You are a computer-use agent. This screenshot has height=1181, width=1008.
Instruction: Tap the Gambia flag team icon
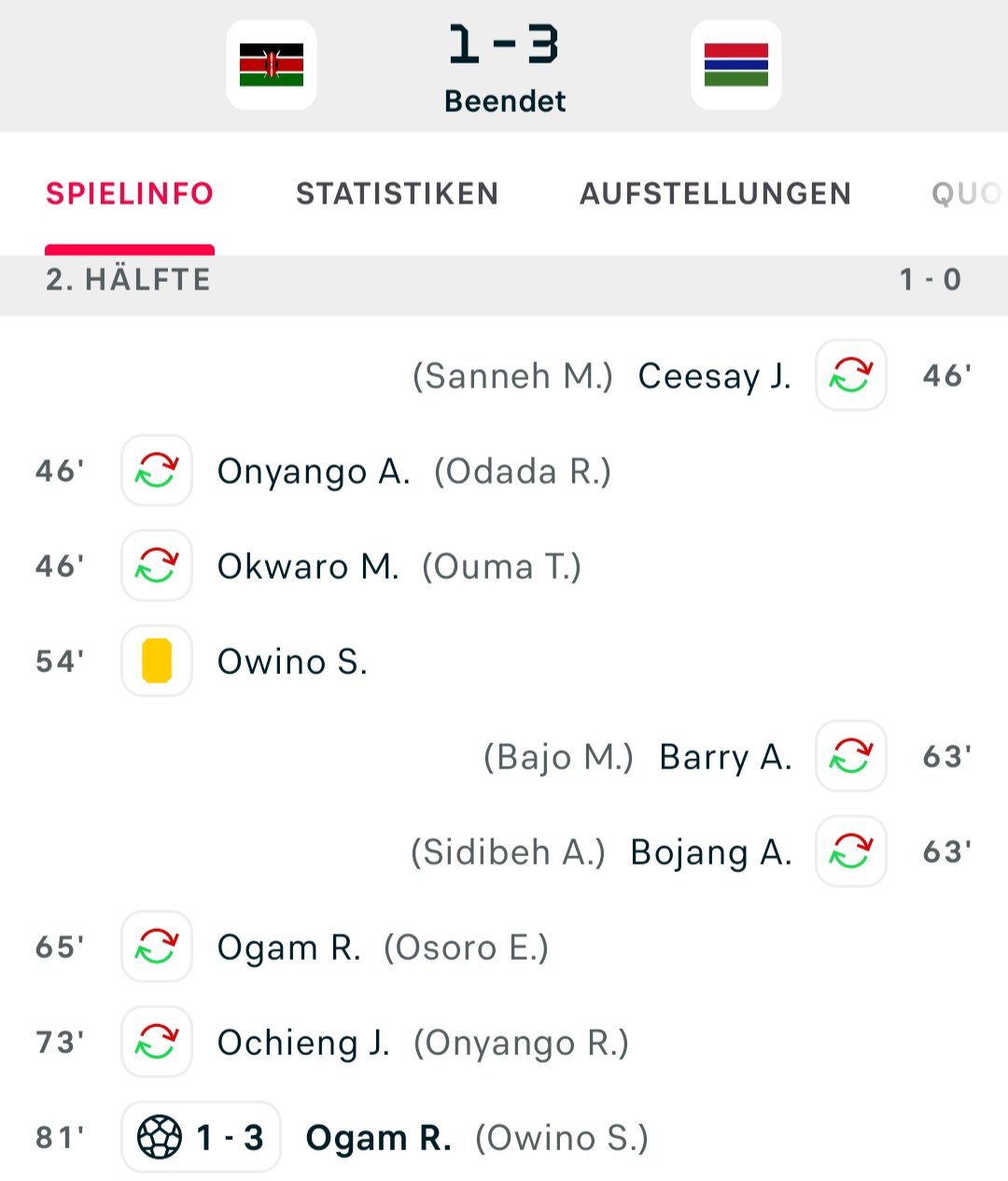point(736,64)
